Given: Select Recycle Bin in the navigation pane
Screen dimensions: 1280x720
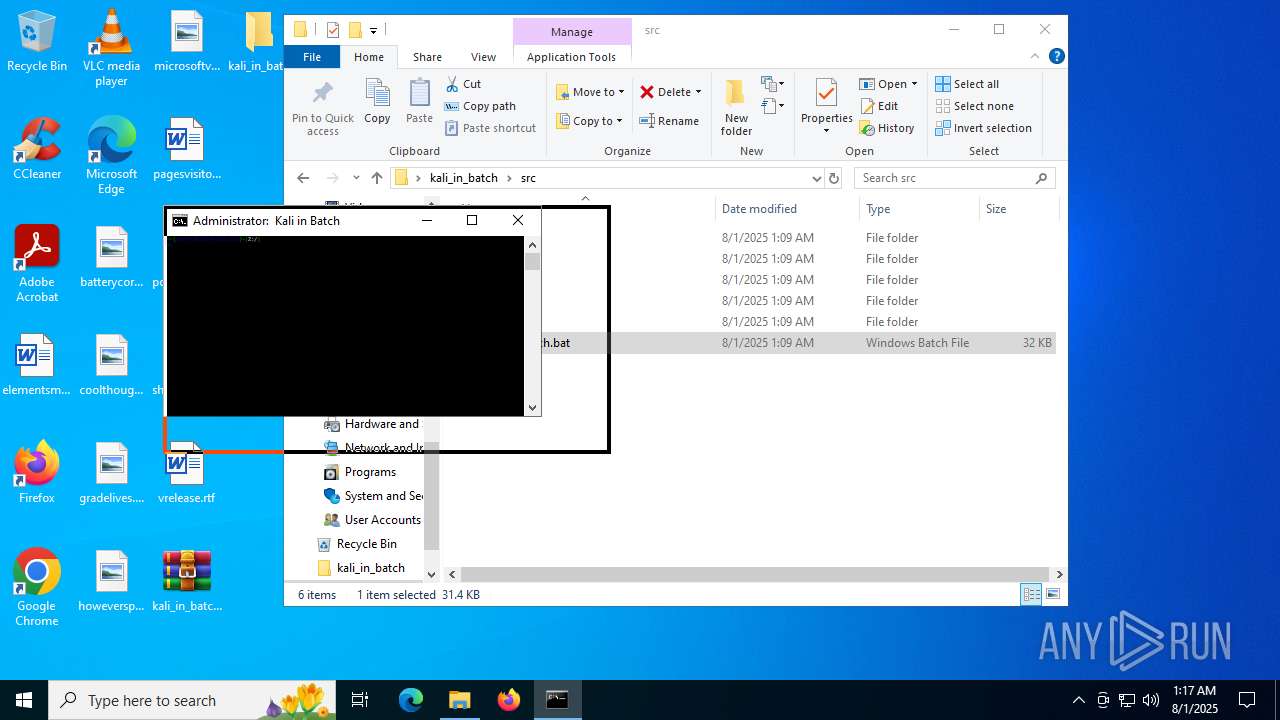Looking at the screenshot, I should pyautogui.click(x=367, y=544).
